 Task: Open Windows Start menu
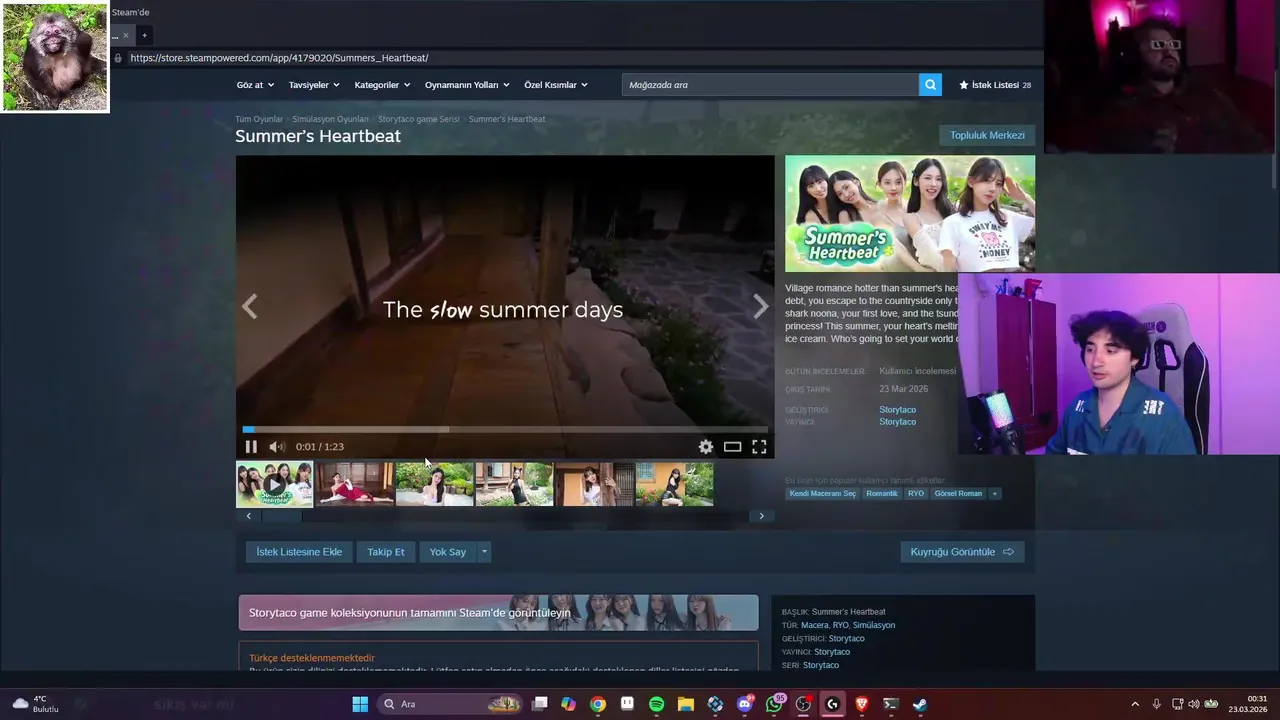pos(360,704)
